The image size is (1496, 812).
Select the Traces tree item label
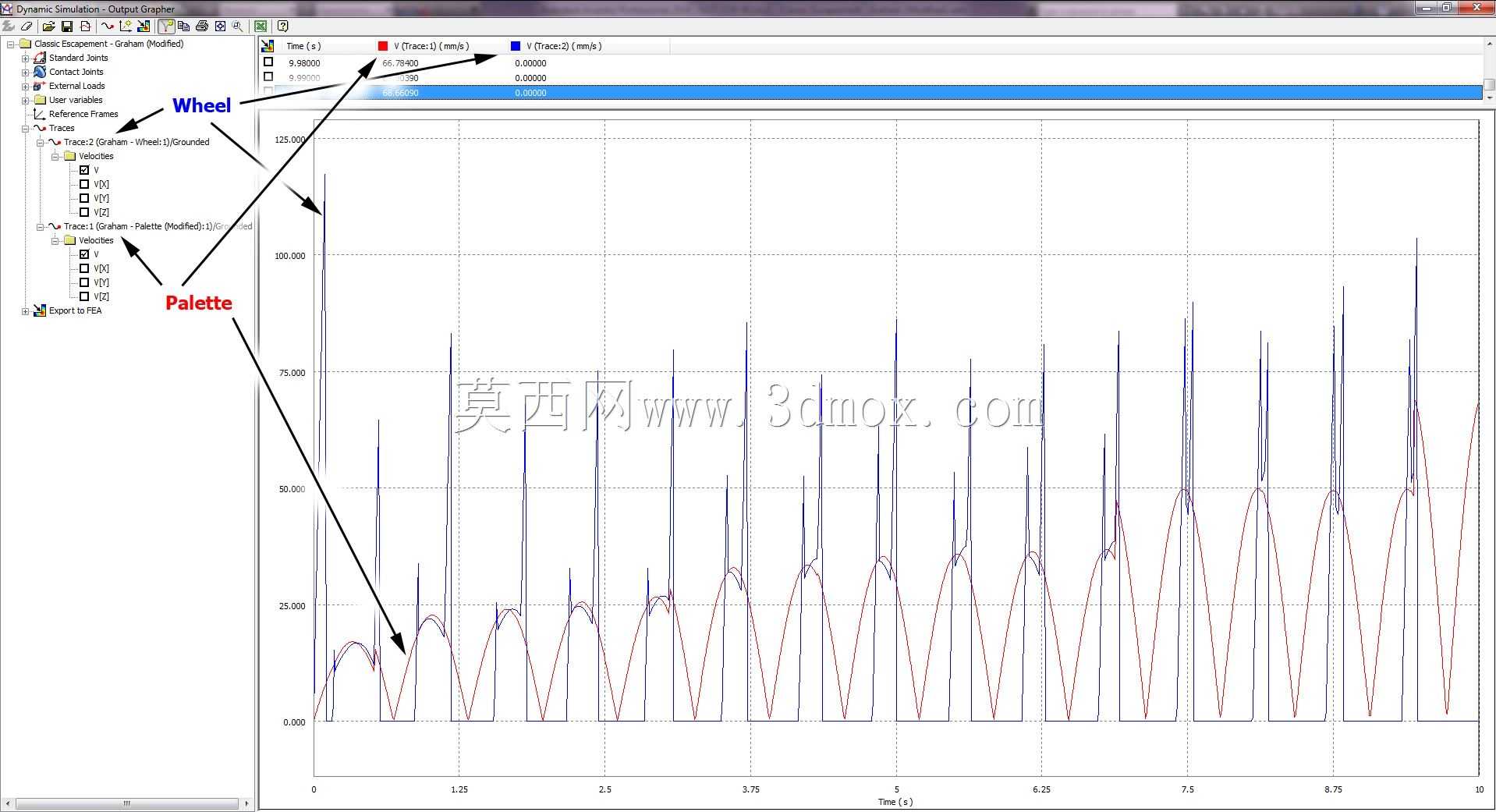[x=62, y=128]
